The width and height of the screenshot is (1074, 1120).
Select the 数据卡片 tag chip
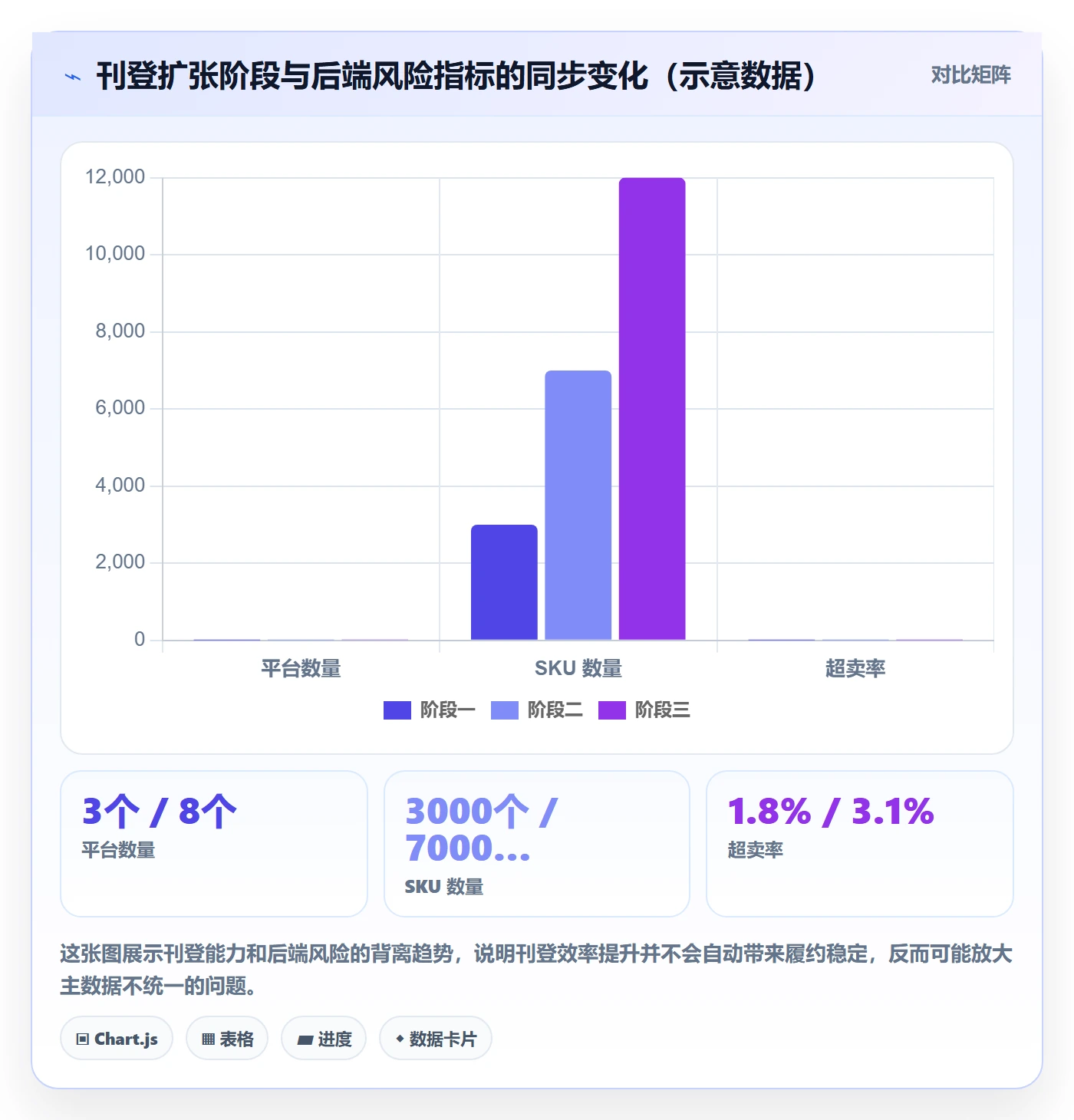click(x=436, y=1039)
